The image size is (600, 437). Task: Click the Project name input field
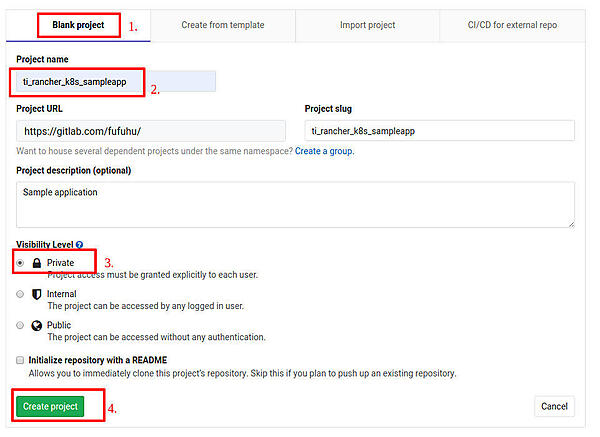116,82
